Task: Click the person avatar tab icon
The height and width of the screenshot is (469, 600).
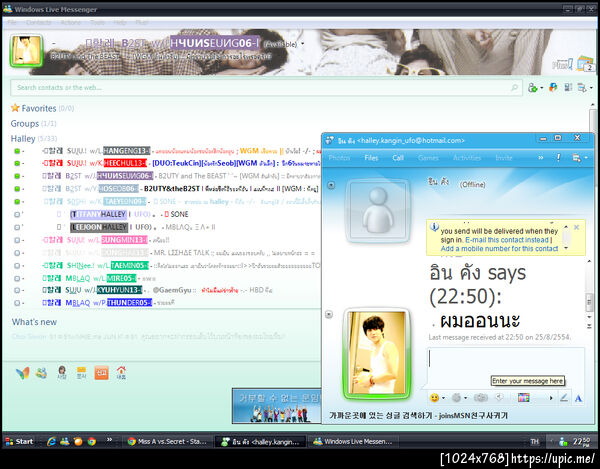Action: click(62, 372)
